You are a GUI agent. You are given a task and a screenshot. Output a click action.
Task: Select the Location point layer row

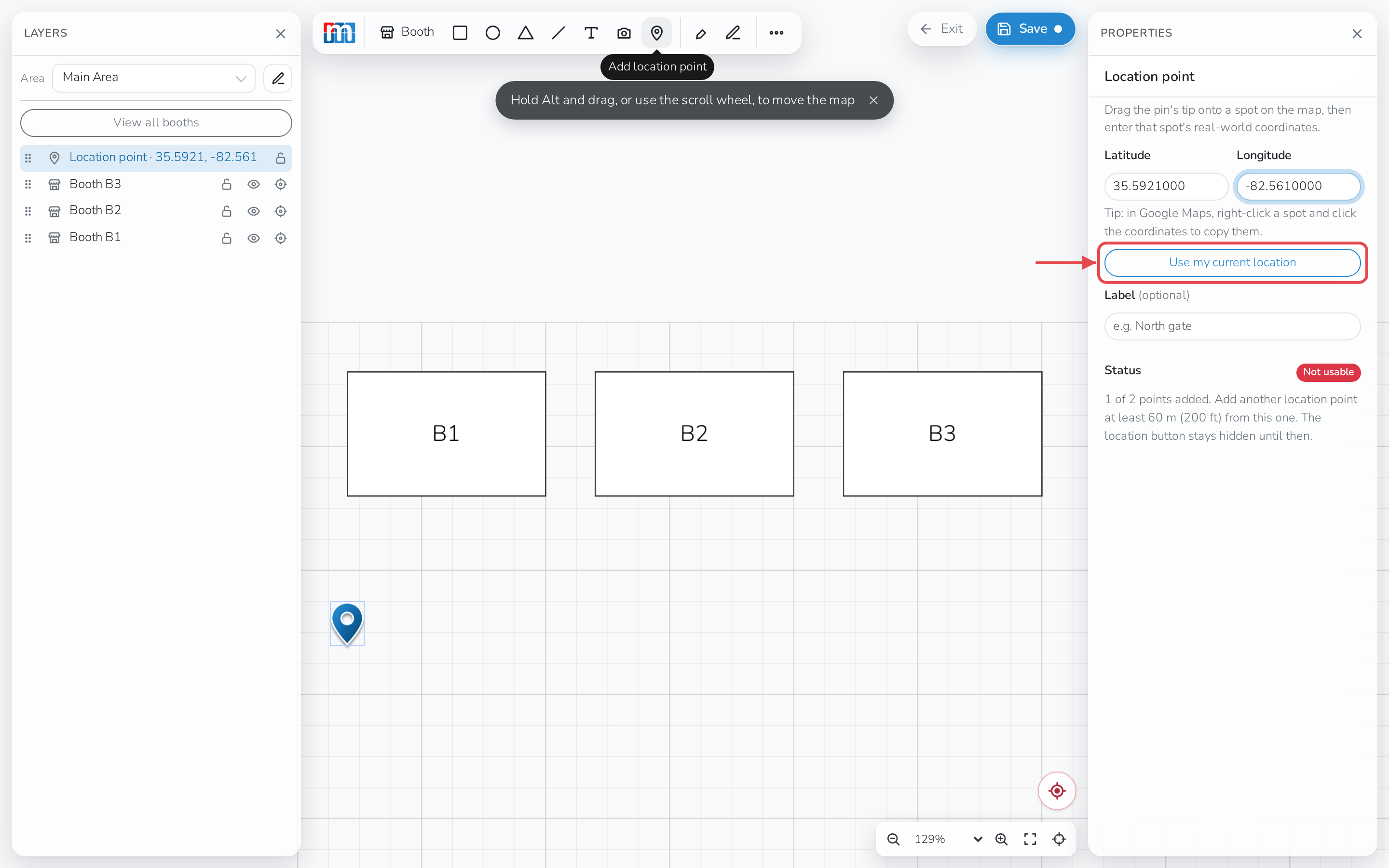tap(156, 158)
